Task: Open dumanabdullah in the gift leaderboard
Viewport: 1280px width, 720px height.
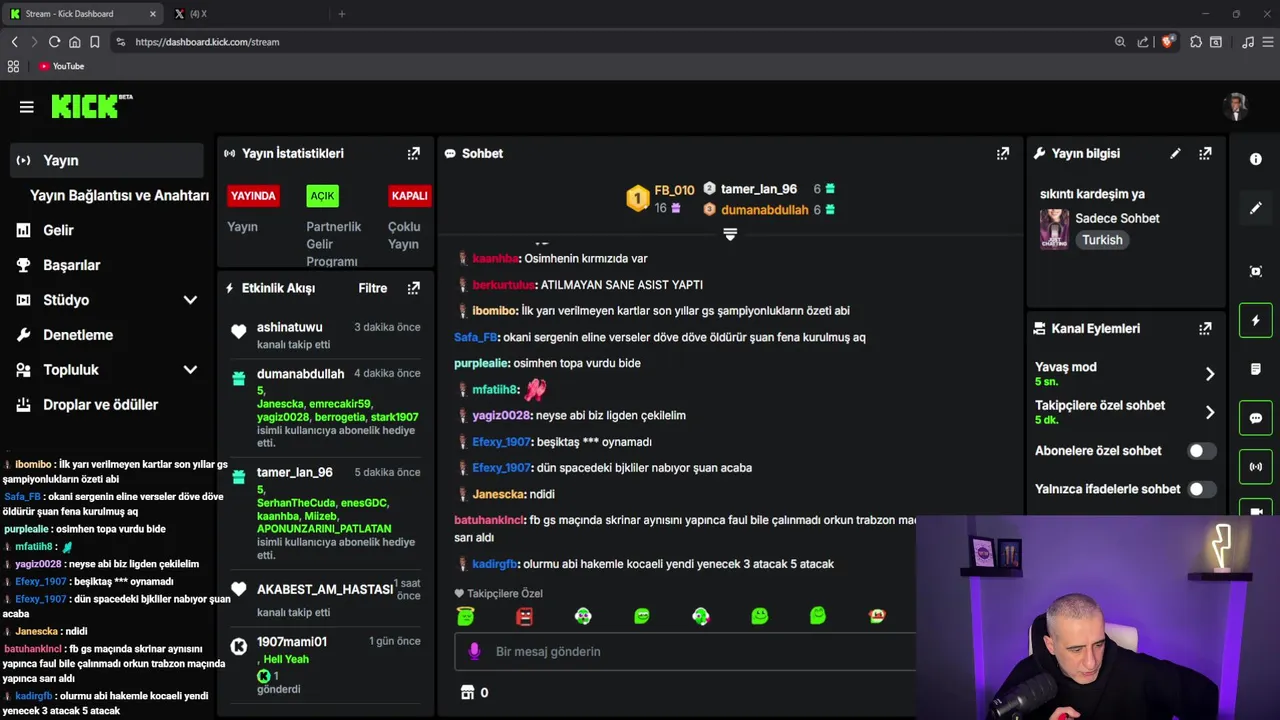Action: point(764,210)
